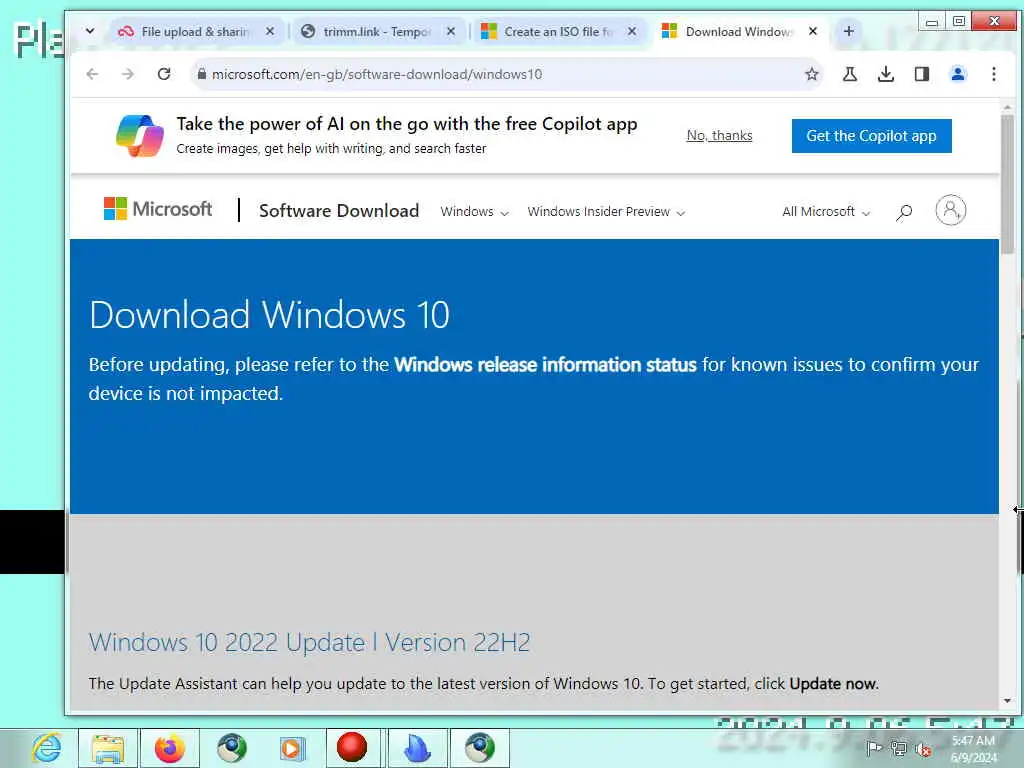Click the Download Windows 10 heading
Screen dimensions: 1024x768
(269, 315)
